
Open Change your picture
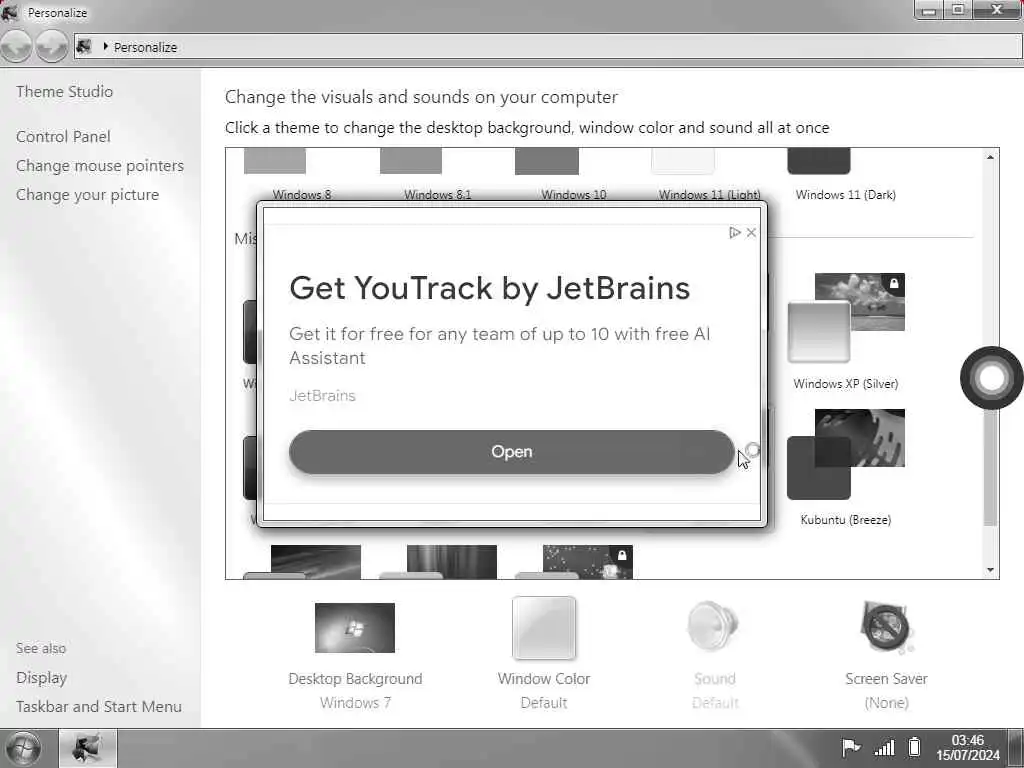click(88, 195)
